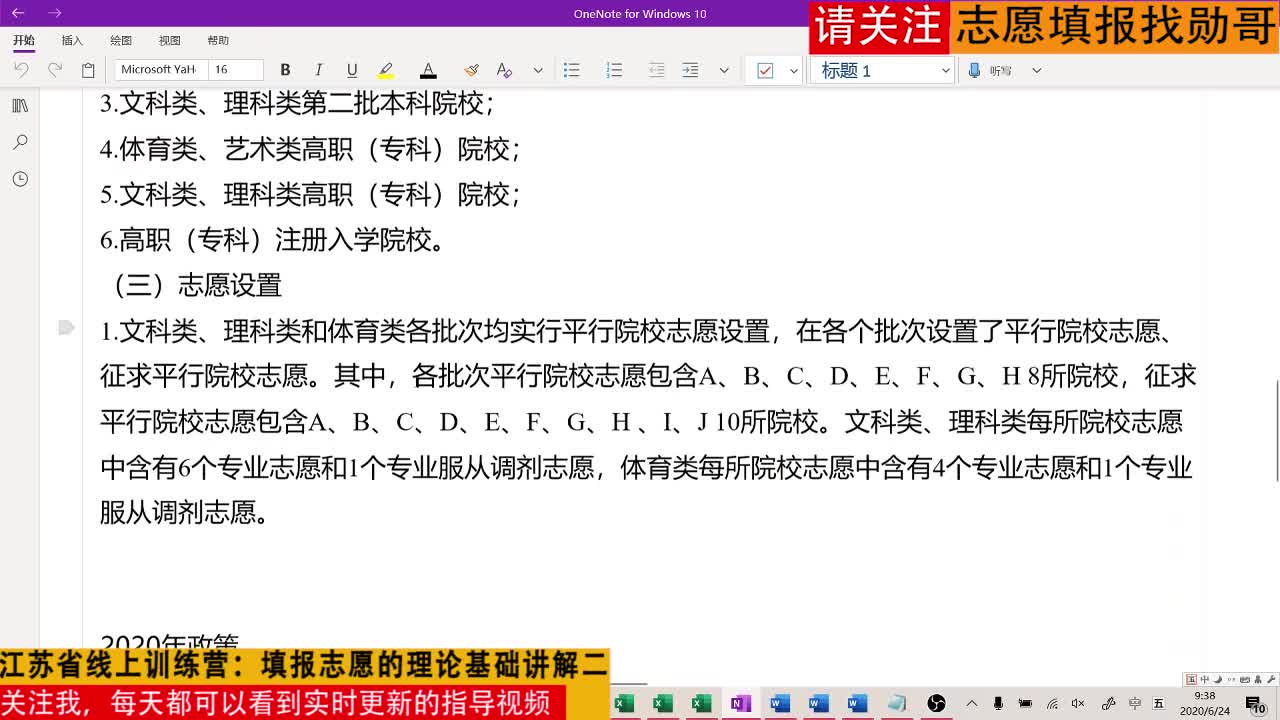The height and width of the screenshot is (720, 1280).
Task: Increase the paragraph indent
Action: (x=690, y=70)
